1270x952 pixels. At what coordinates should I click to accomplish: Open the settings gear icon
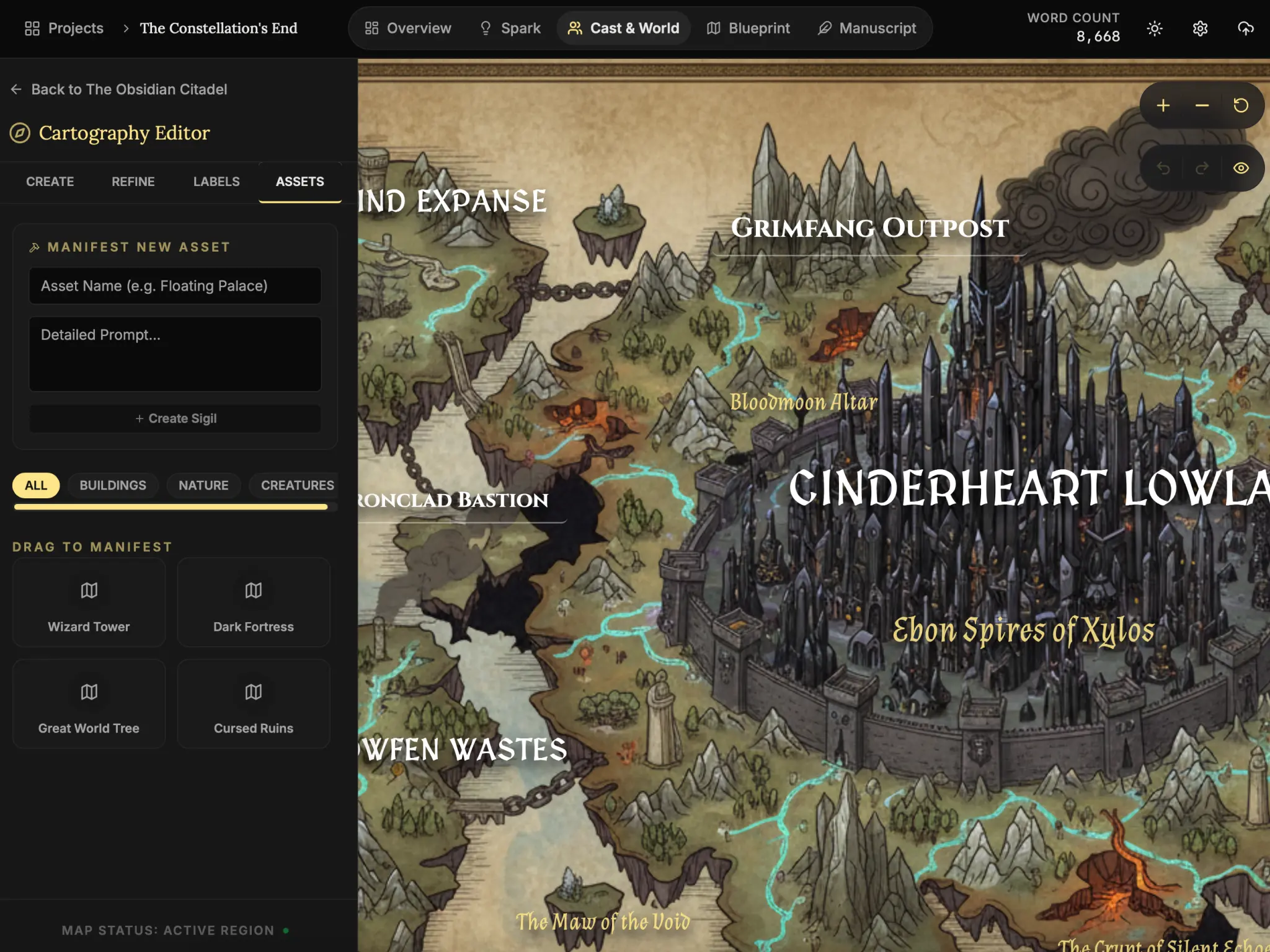(1200, 29)
